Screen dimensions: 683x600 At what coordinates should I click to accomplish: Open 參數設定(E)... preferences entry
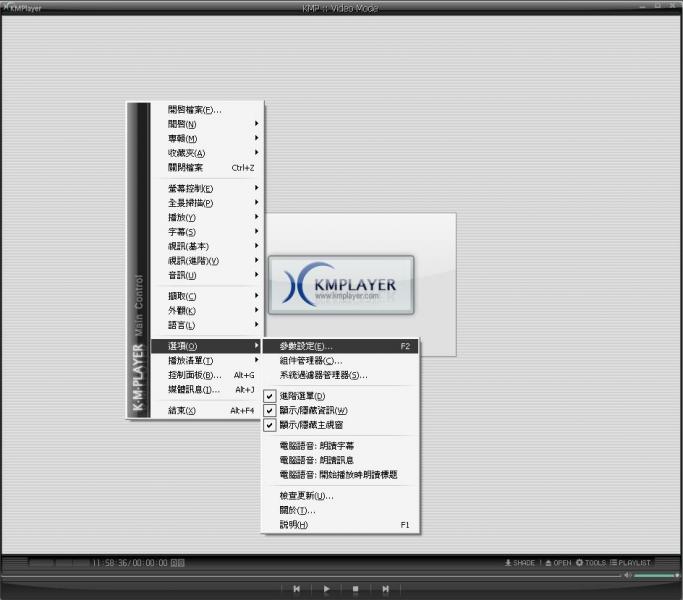[x=340, y=346]
